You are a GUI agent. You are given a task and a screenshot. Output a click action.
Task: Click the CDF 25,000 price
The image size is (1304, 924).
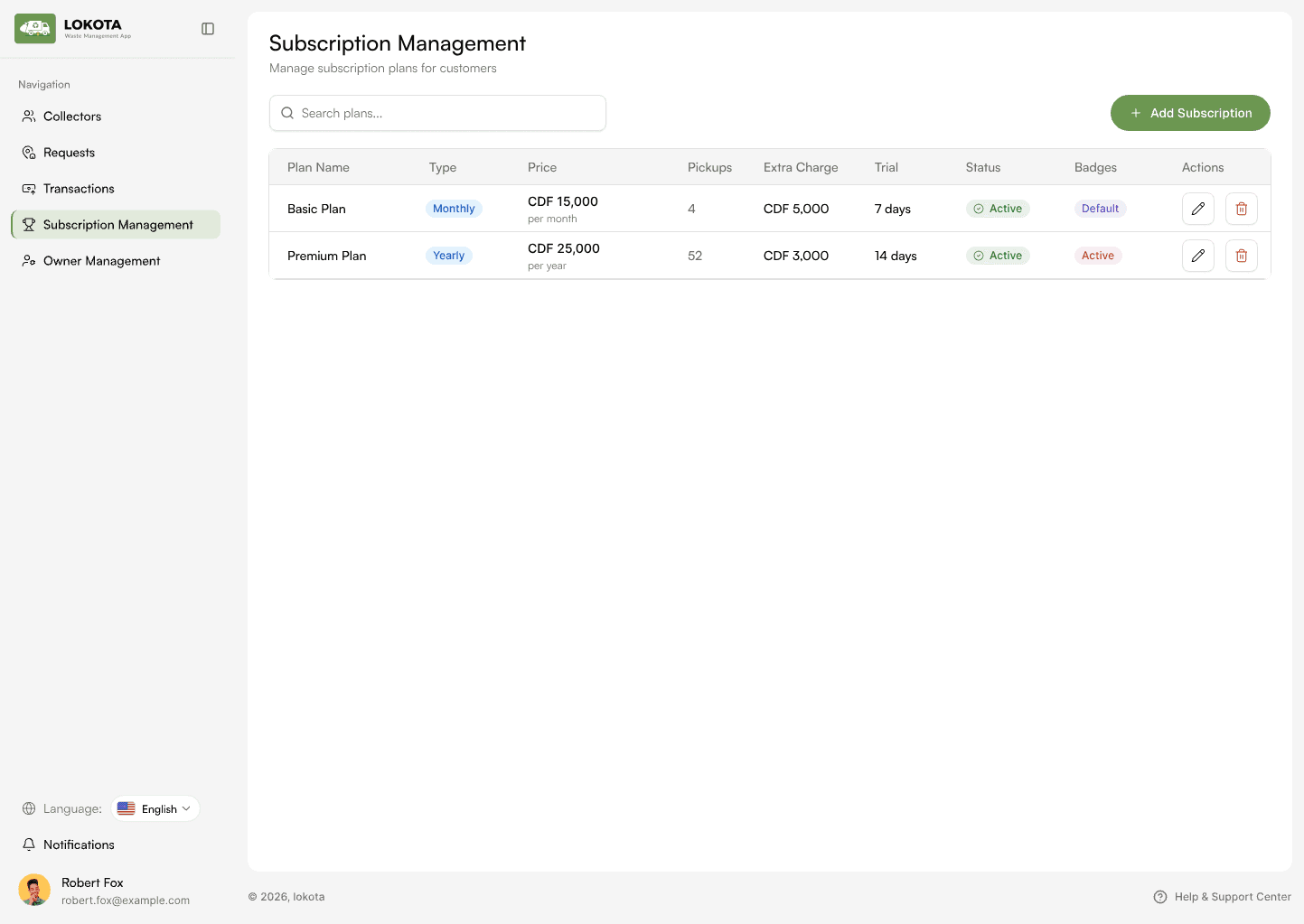point(564,248)
